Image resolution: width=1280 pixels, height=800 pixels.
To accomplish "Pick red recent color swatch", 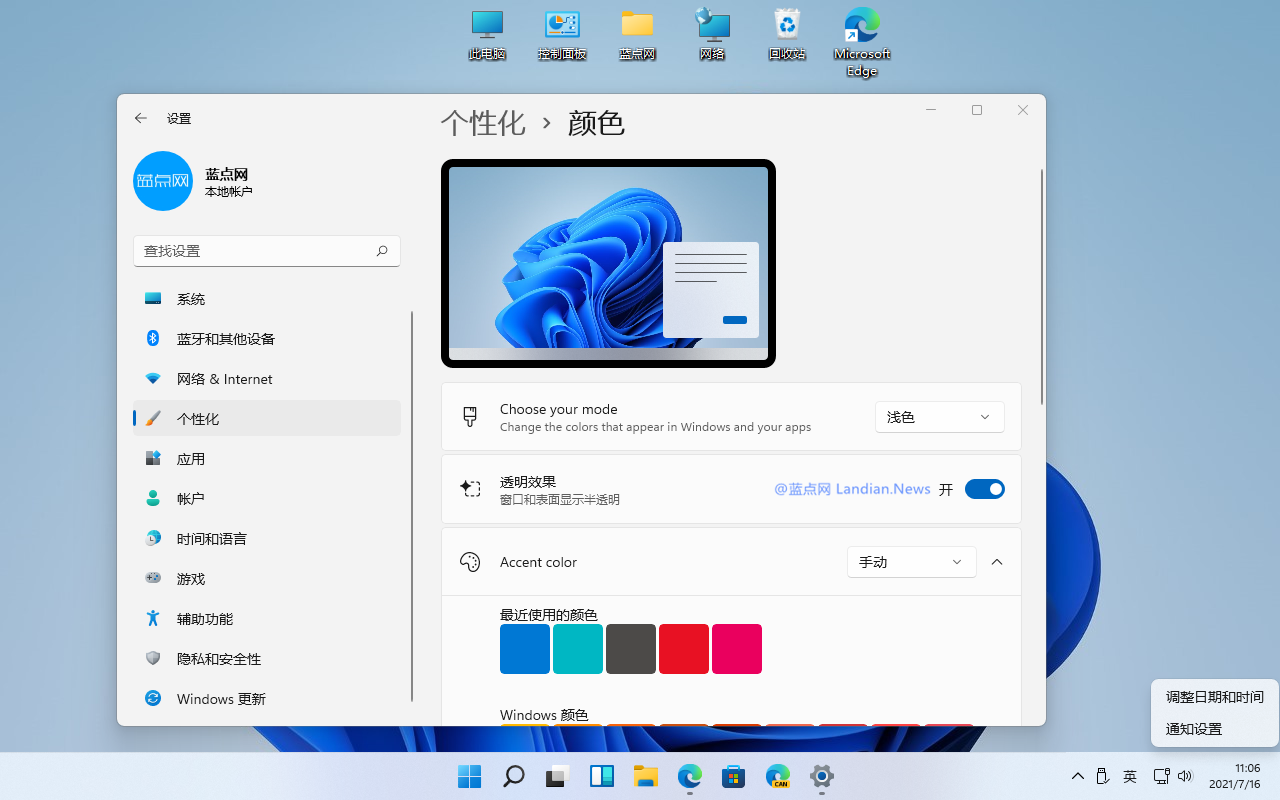I will (684, 649).
